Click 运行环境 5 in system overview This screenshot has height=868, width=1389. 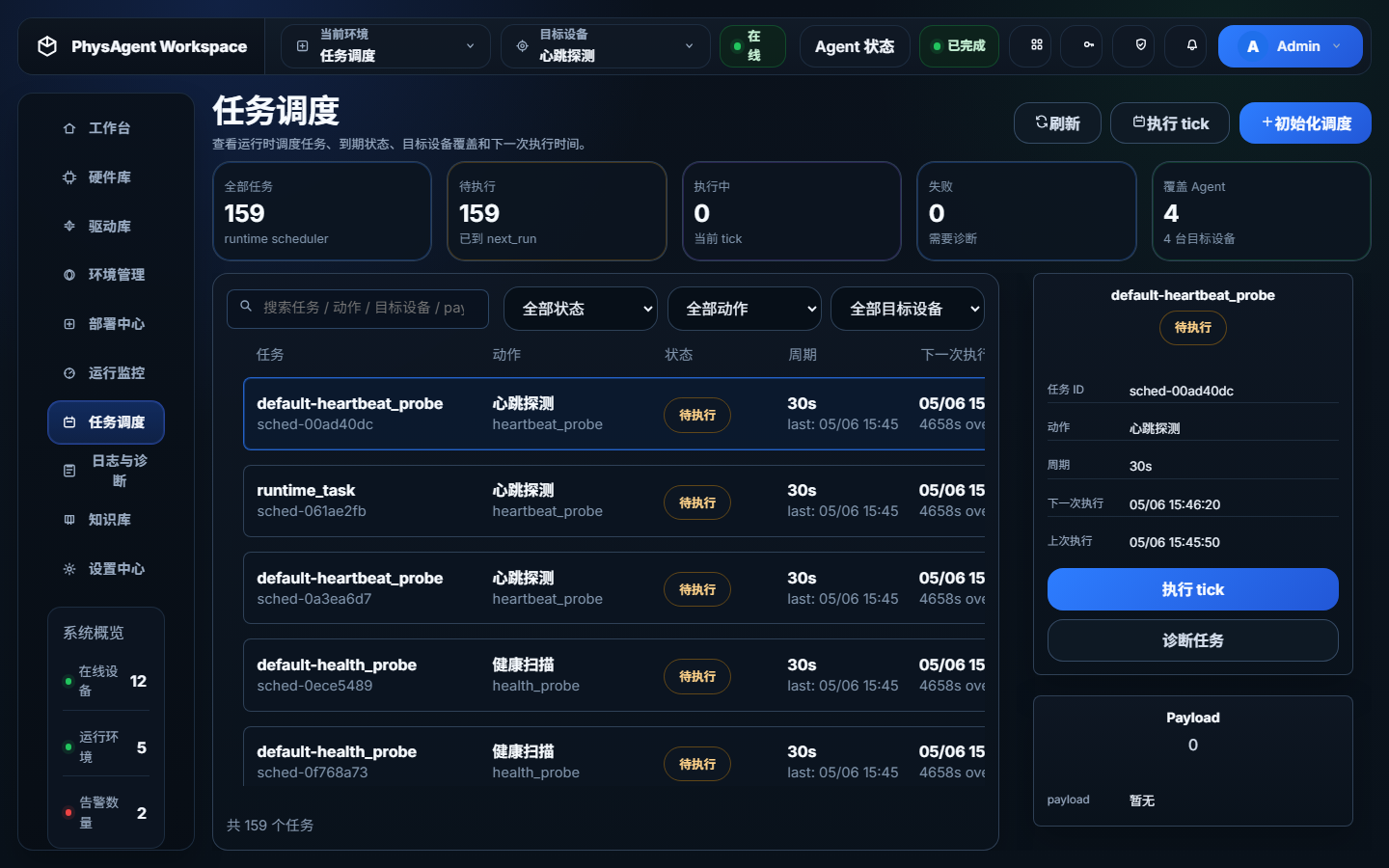(x=106, y=746)
